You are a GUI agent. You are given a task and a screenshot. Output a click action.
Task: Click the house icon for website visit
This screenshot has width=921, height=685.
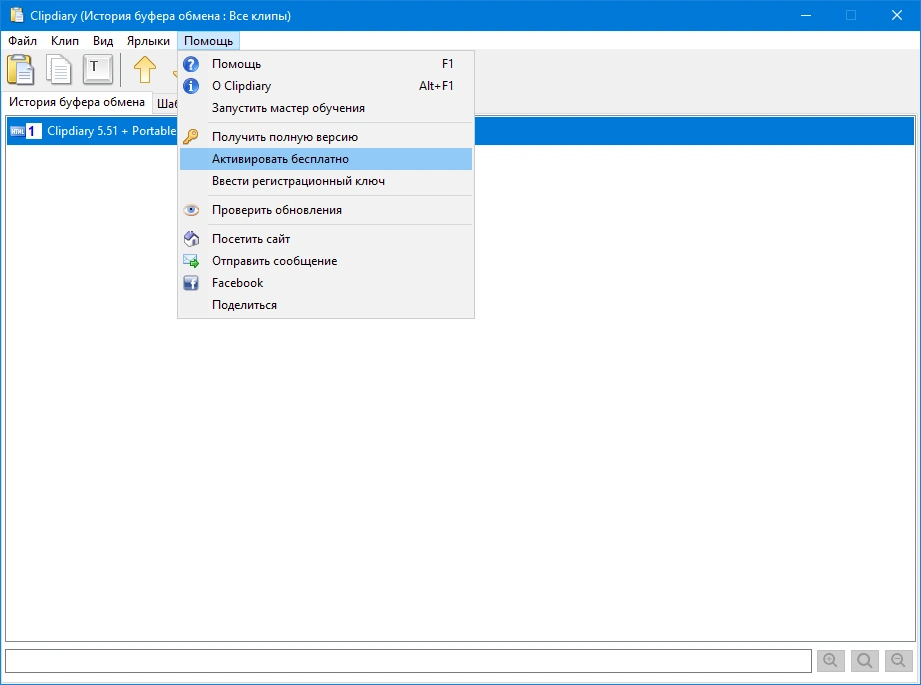[x=191, y=239]
